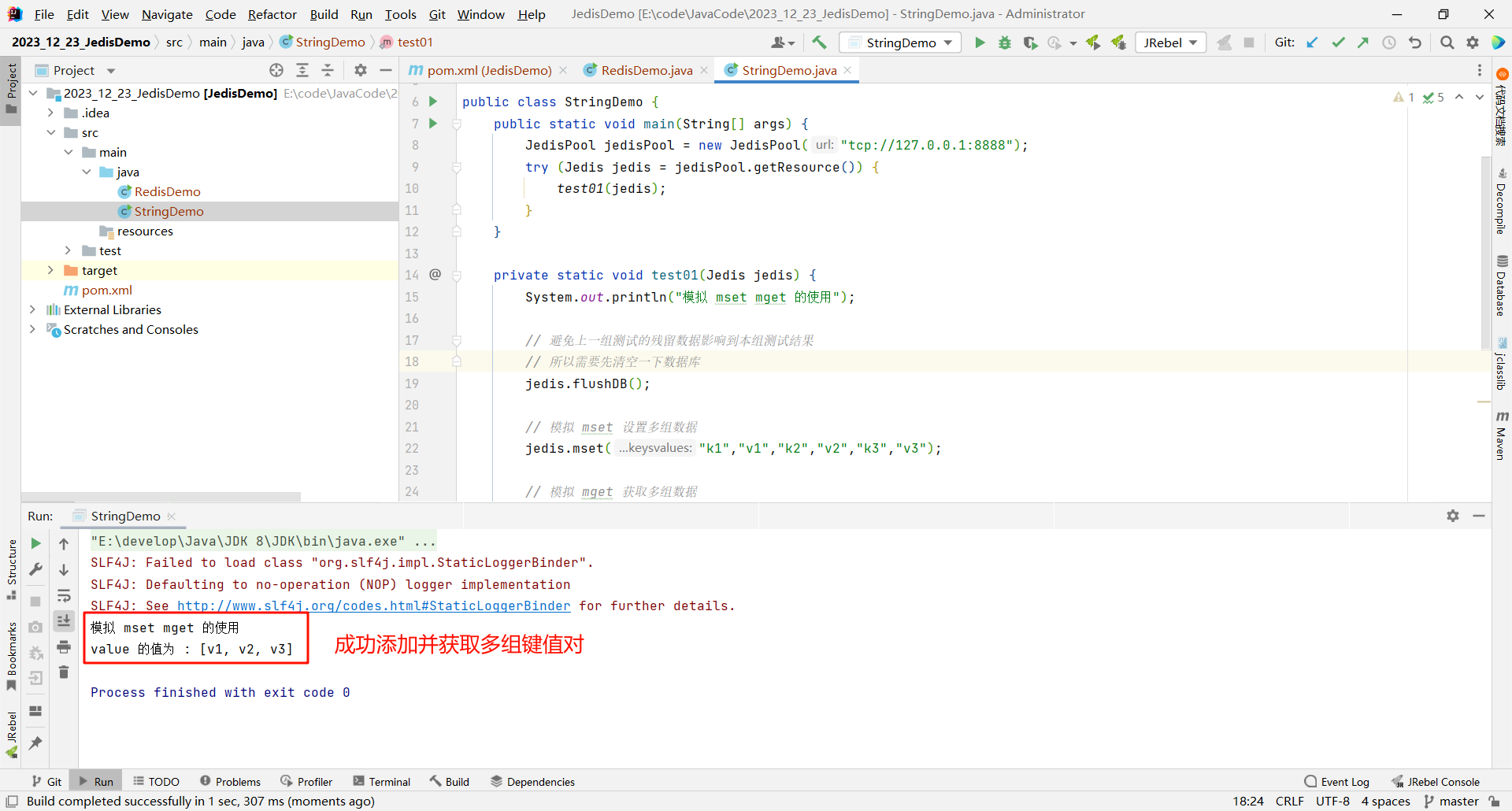Viewport: 1512px width, 811px height.
Task: Expand External Libraries node
Action: (x=33, y=309)
